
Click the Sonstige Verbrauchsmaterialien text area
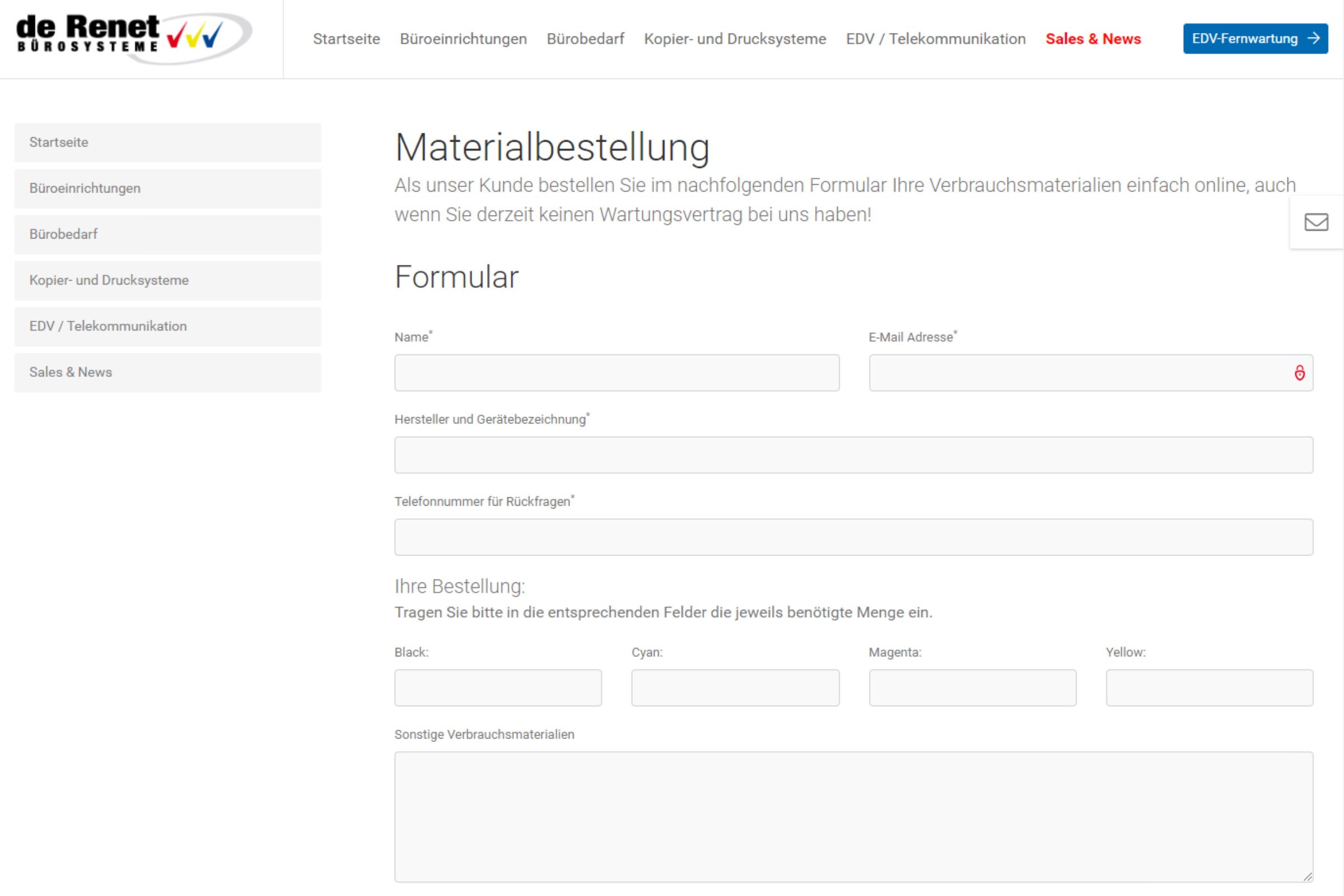853,816
